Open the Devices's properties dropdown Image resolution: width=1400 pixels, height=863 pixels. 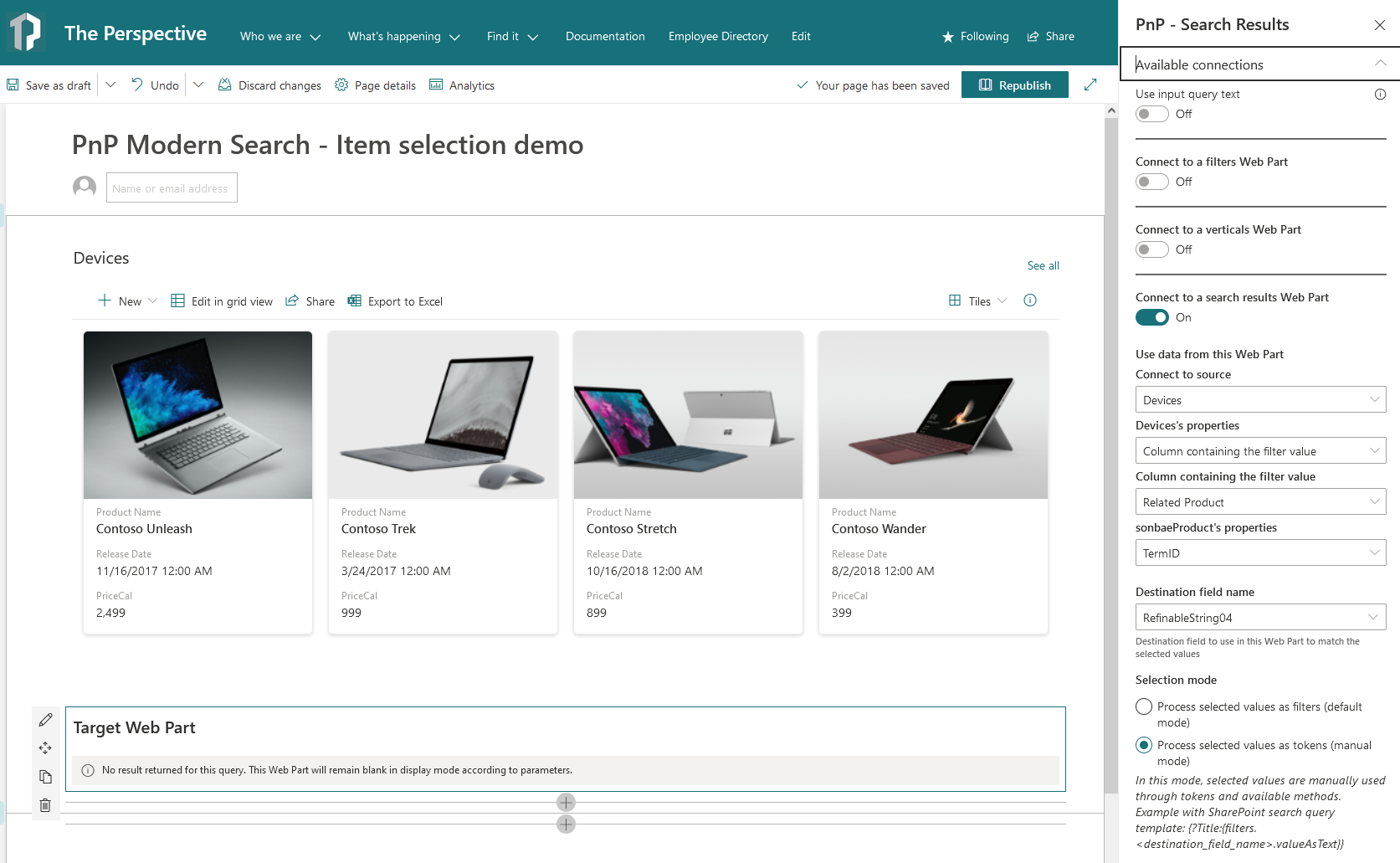[x=1260, y=450]
